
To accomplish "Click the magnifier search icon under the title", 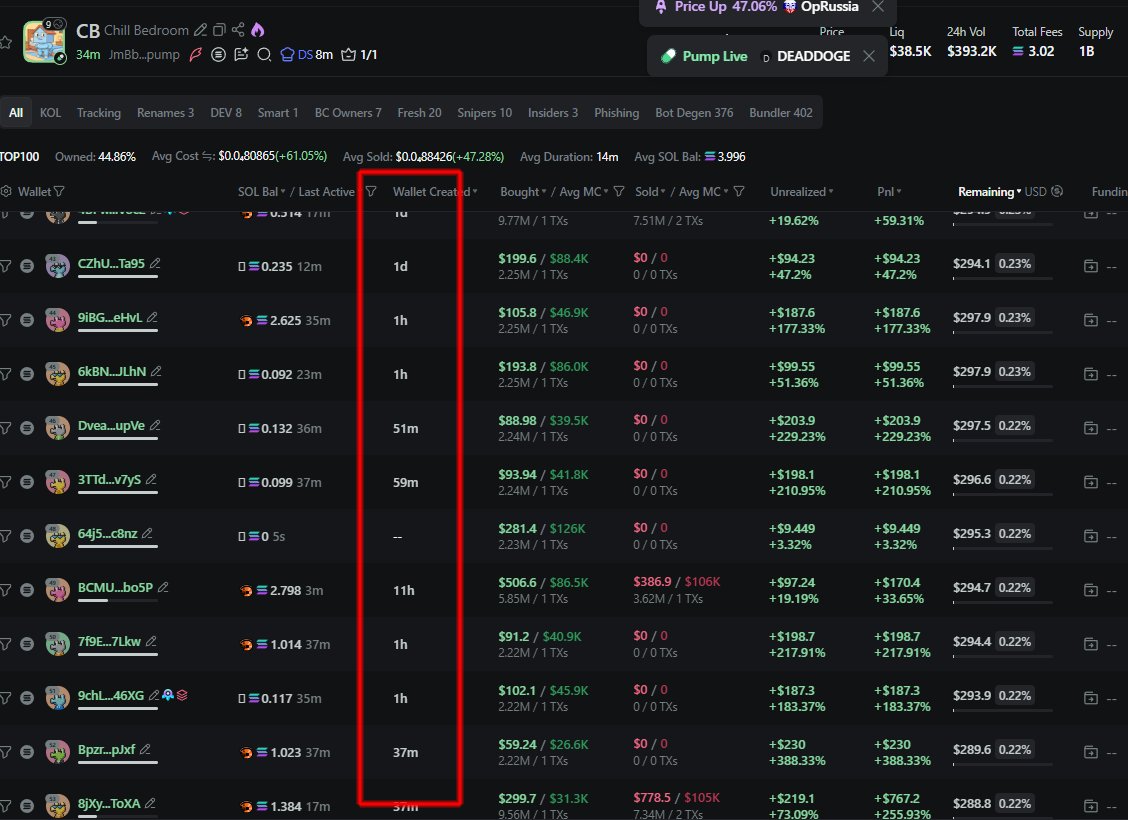I will [x=264, y=55].
